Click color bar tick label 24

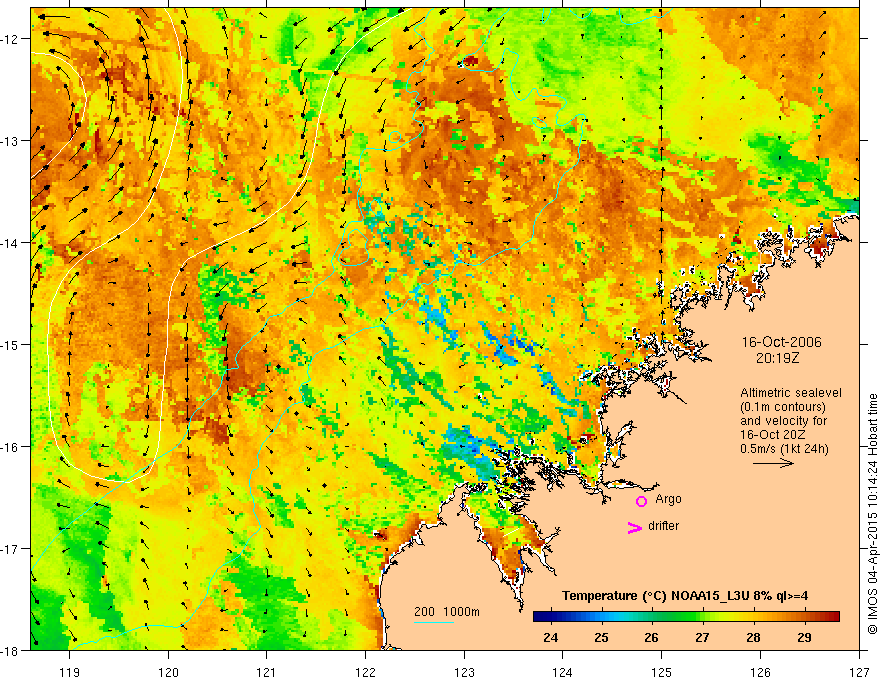[551, 637]
